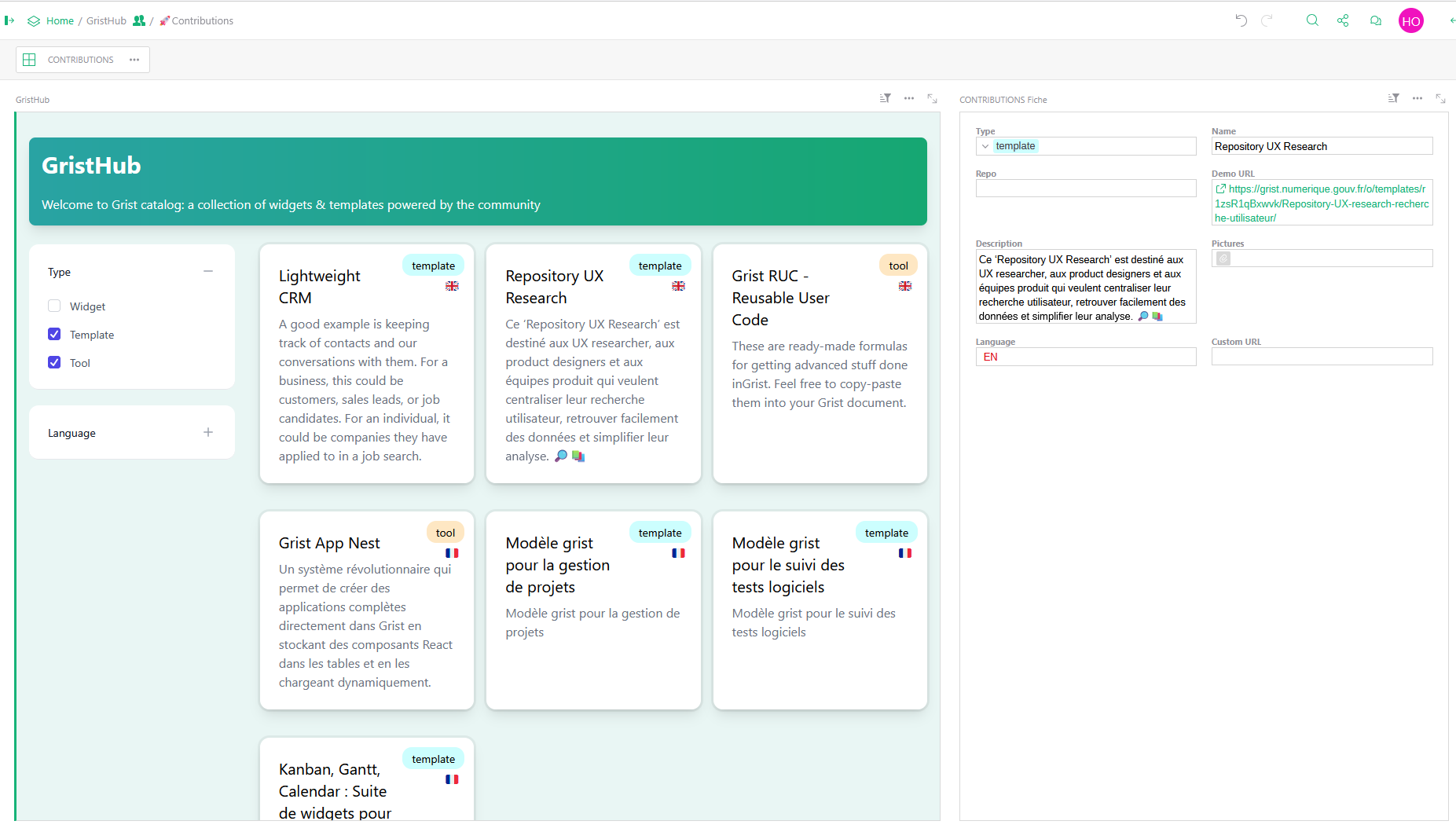Open the comments discussion icon
The height and width of the screenshot is (832, 1456).
pos(1375,20)
